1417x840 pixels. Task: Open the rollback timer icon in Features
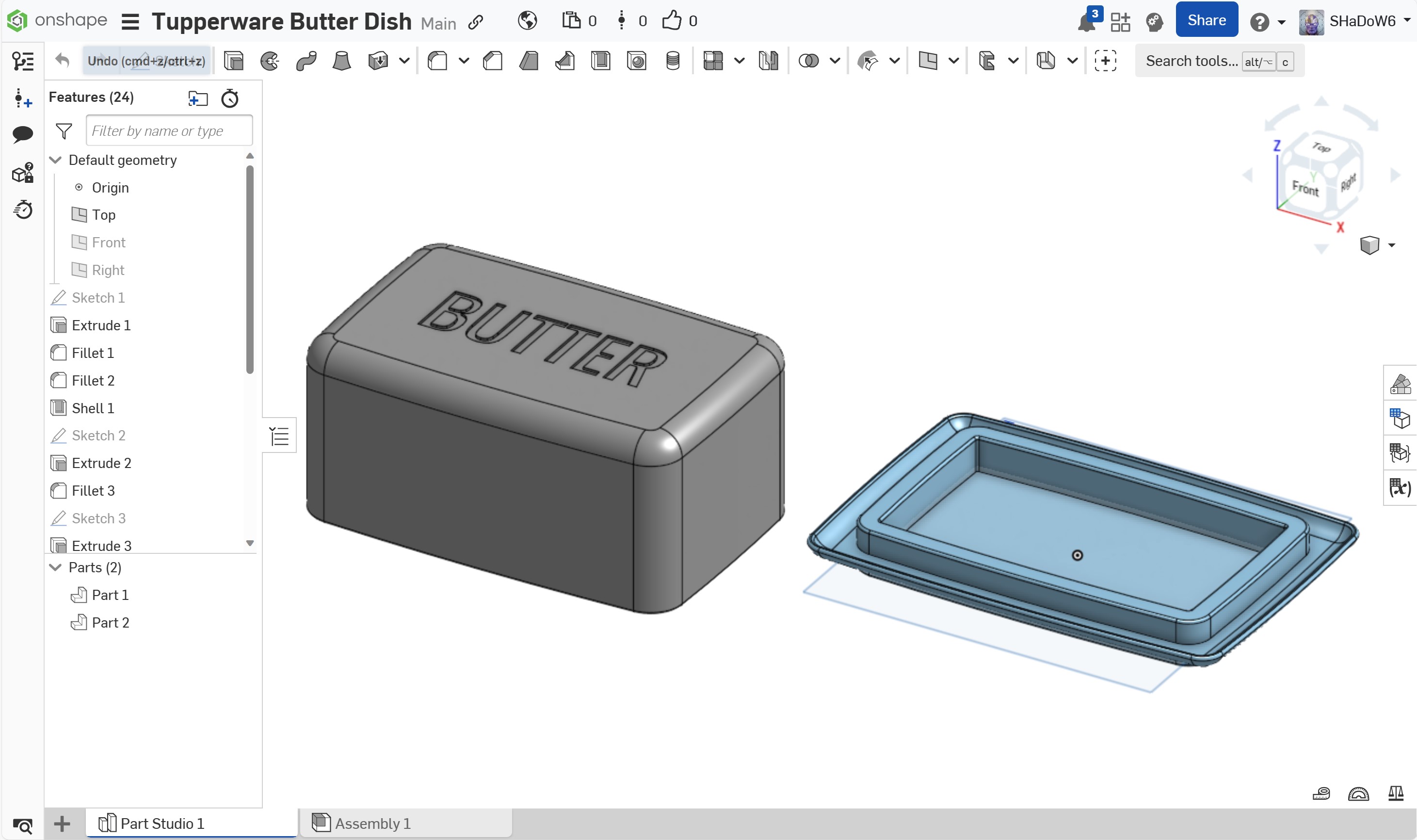pyautogui.click(x=230, y=98)
